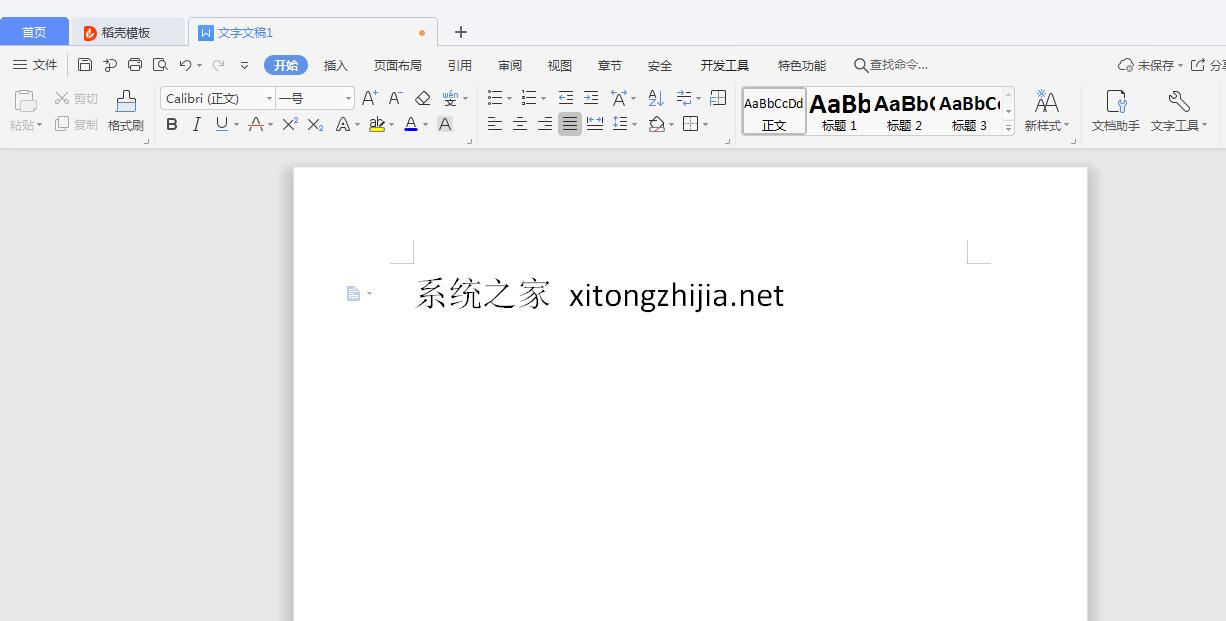
Task: Open 文档助手 on the right
Action: pyautogui.click(x=1114, y=108)
